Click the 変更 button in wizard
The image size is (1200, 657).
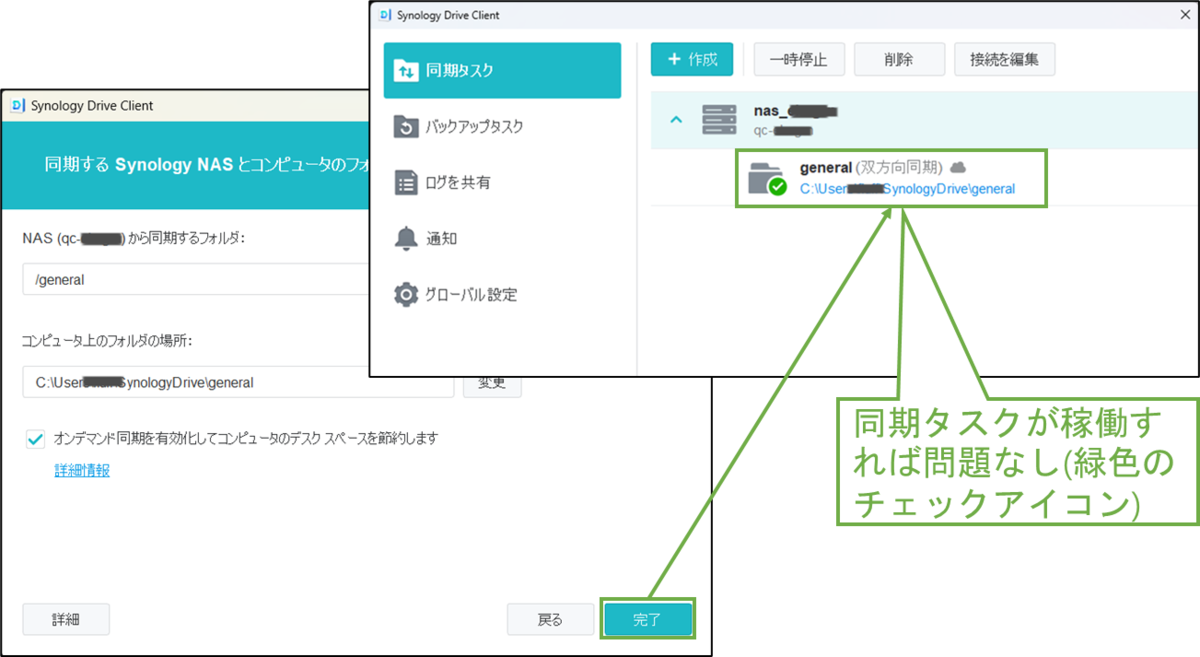coord(492,382)
